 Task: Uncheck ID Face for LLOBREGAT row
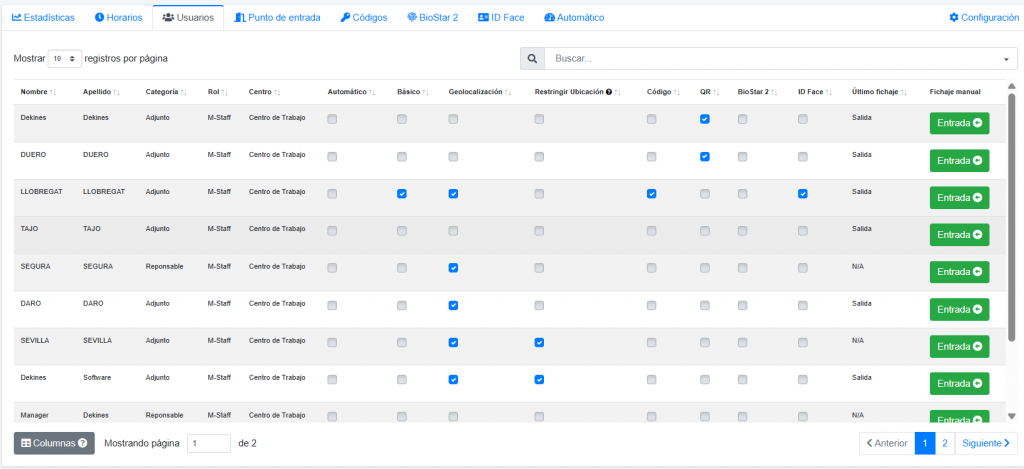[x=803, y=194]
